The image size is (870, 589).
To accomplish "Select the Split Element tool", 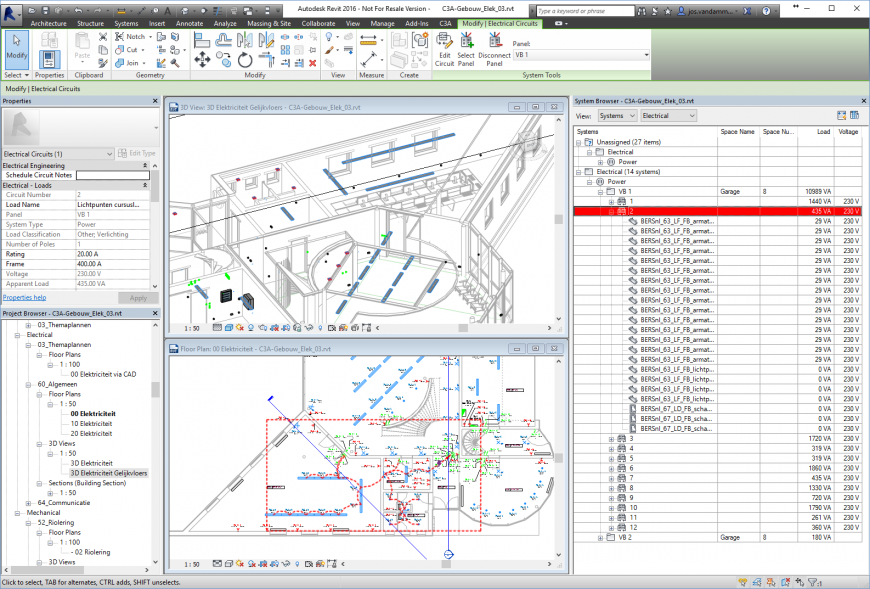I will [x=285, y=37].
